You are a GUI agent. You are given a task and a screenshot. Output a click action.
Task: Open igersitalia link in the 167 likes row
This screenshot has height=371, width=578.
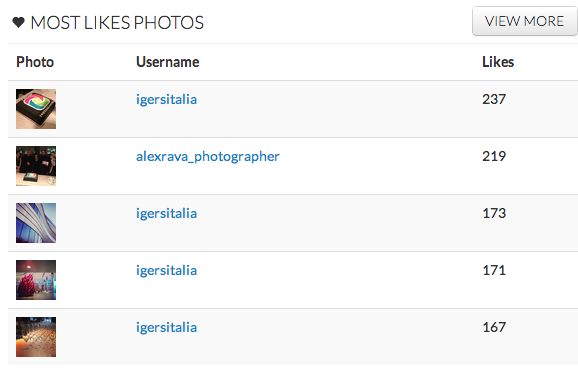[167, 327]
